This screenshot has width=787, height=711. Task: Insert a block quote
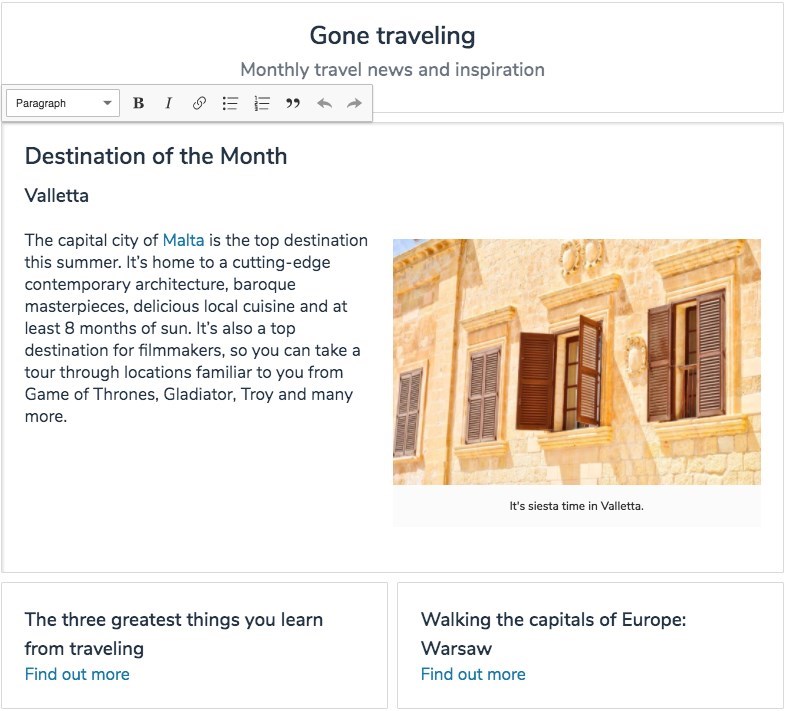[293, 103]
